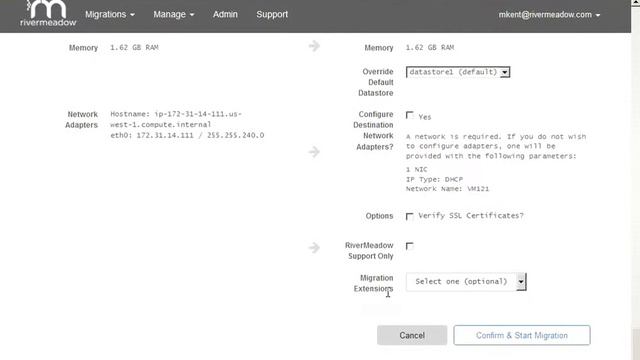Image resolution: width=640 pixels, height=360 pixels.
Task: Click the IP Type: DHCP text
Action: [434, 179]
